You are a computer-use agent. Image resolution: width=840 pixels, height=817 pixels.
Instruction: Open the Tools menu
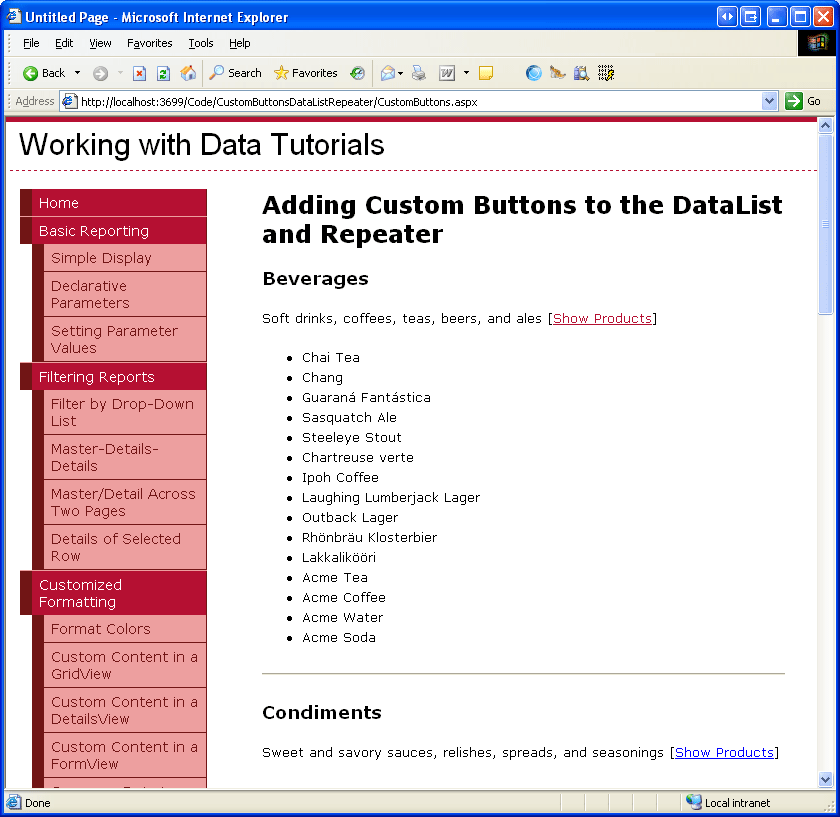click(x=200, y=43)
